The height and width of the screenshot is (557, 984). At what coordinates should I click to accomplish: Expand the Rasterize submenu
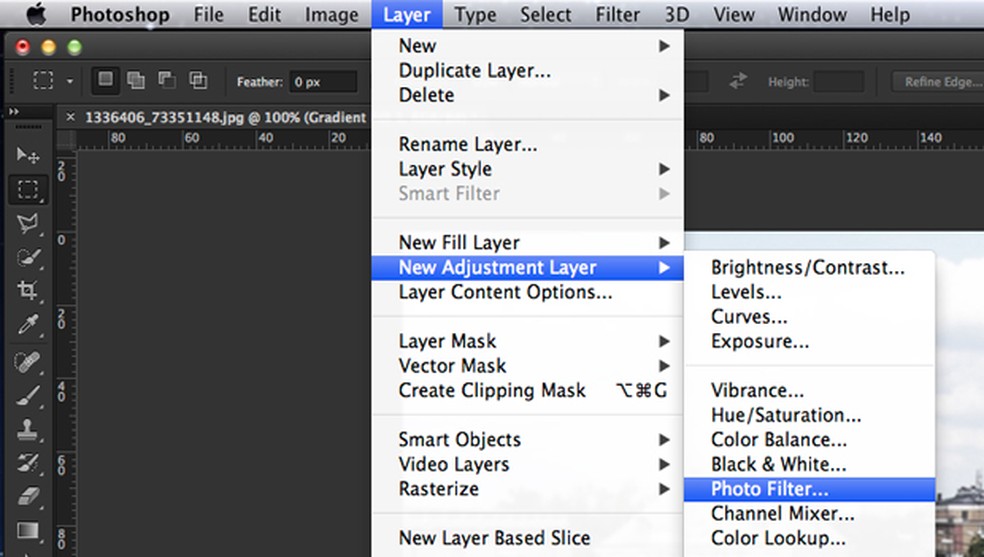[527, 489]
